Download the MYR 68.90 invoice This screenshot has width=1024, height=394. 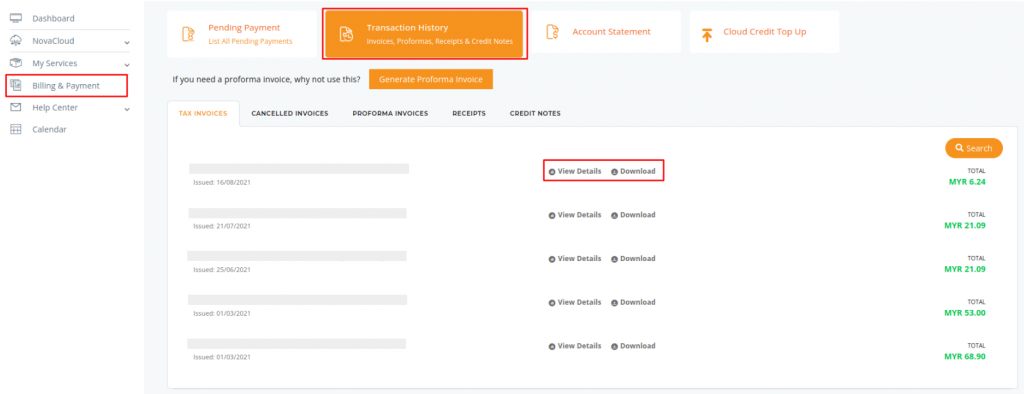pyautogui.click(x=633, y=346)
